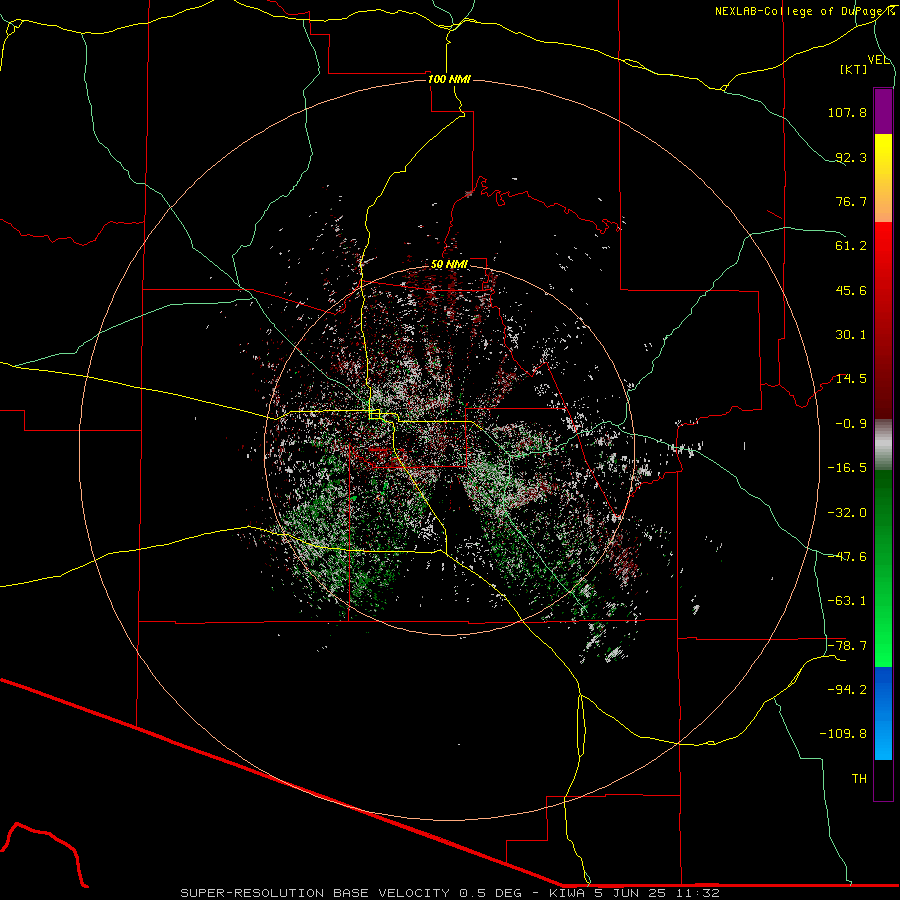Screen dimensions: 900x900
Task: Click the 107.8 velocity scale value
Action: click(847, 112)
